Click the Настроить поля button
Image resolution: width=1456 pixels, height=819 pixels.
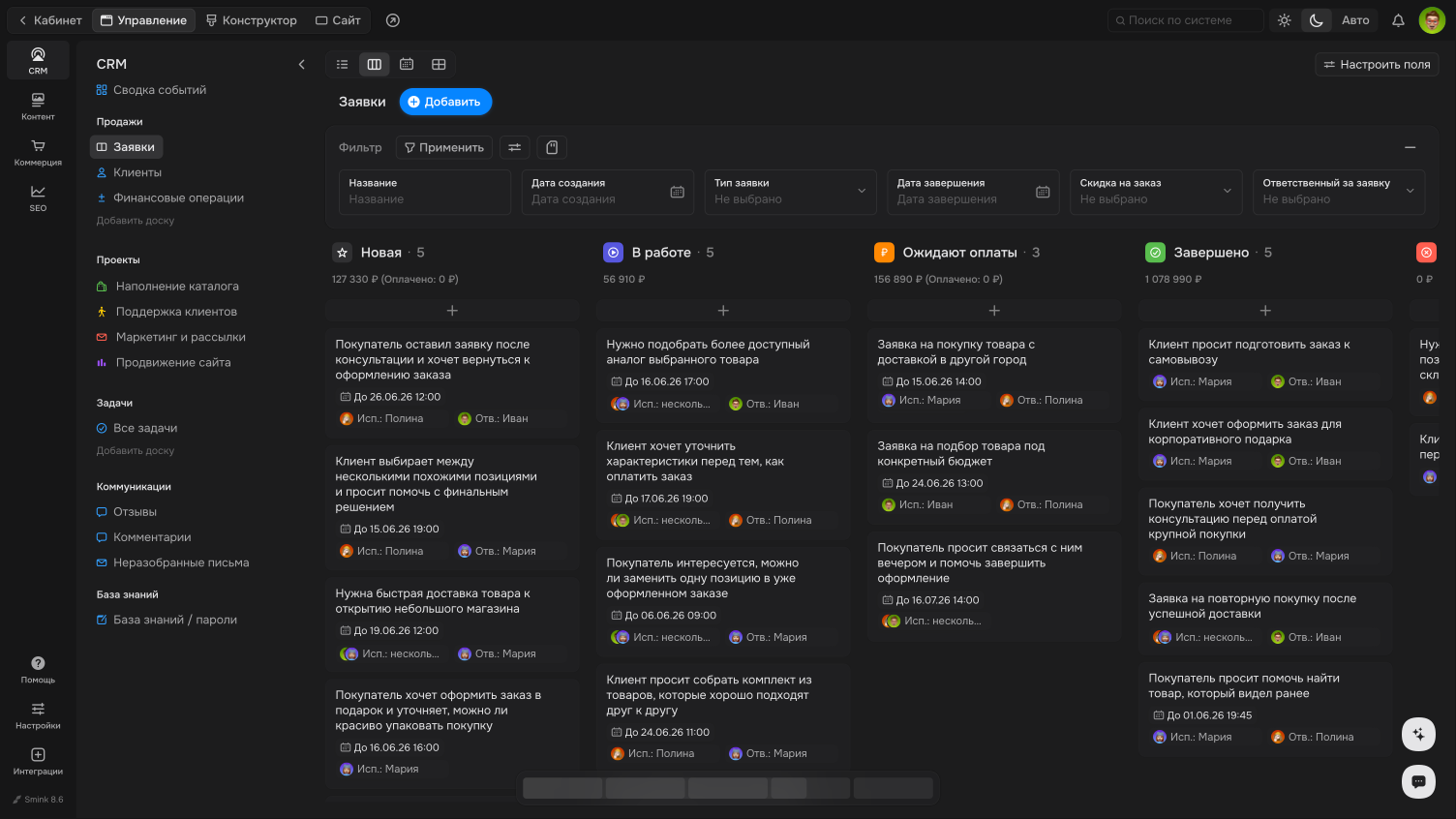coord(1377,65)
